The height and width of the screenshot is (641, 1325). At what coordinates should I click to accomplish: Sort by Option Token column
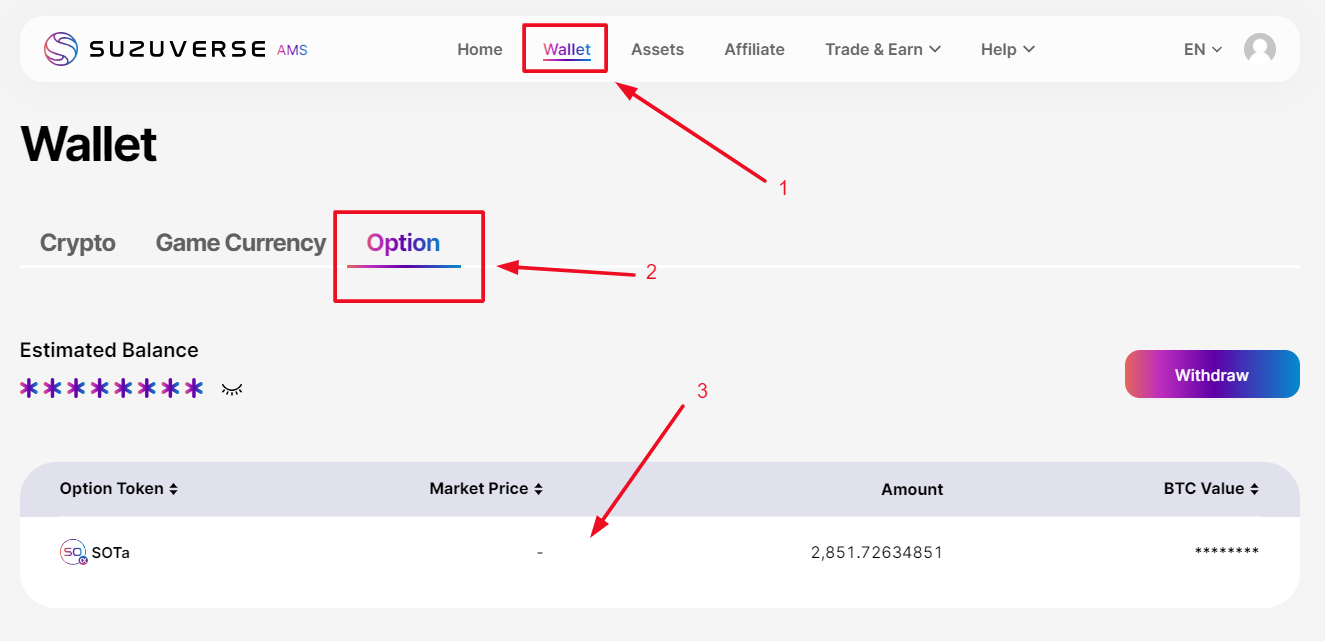point(119,489)
